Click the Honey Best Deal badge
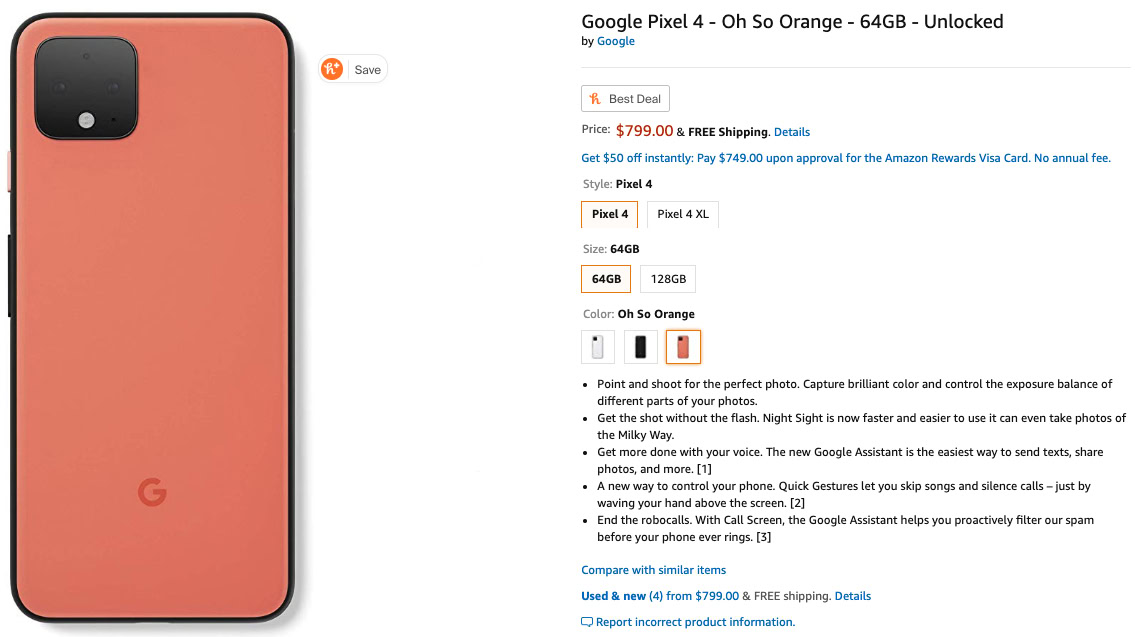 tap(625, 99)
